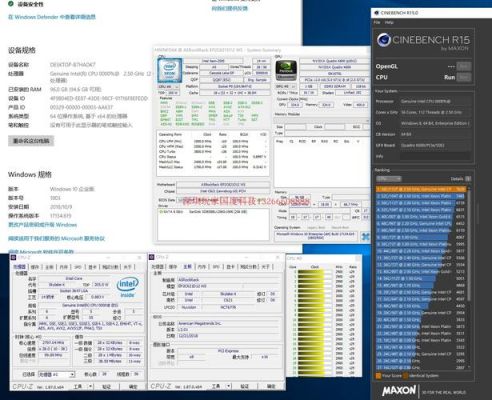492x400 pixels.
Task: Open the CPU #0 selector in HWiNFO
Action: 168,87
